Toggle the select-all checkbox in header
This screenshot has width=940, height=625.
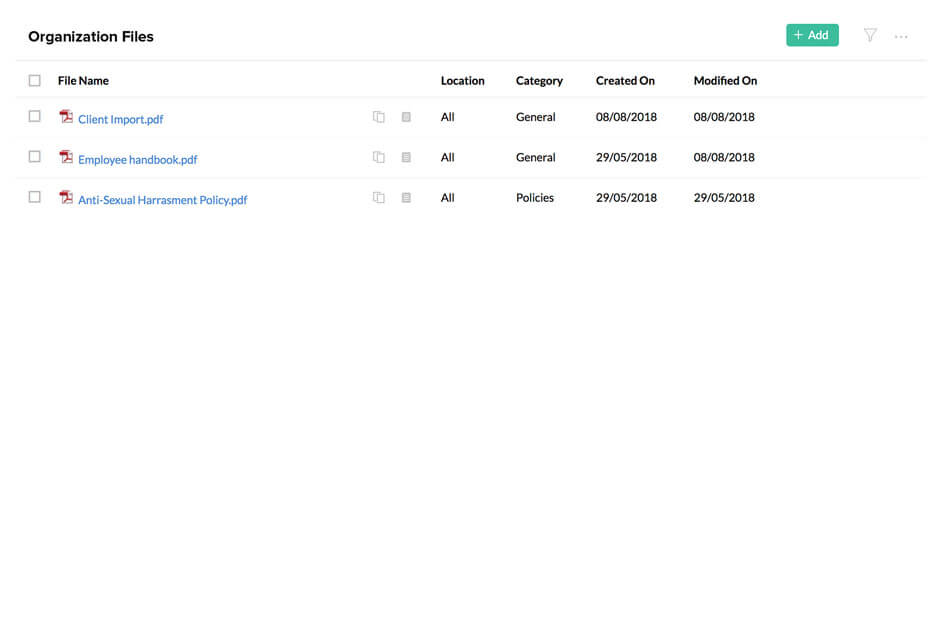(x=35, y=80)
